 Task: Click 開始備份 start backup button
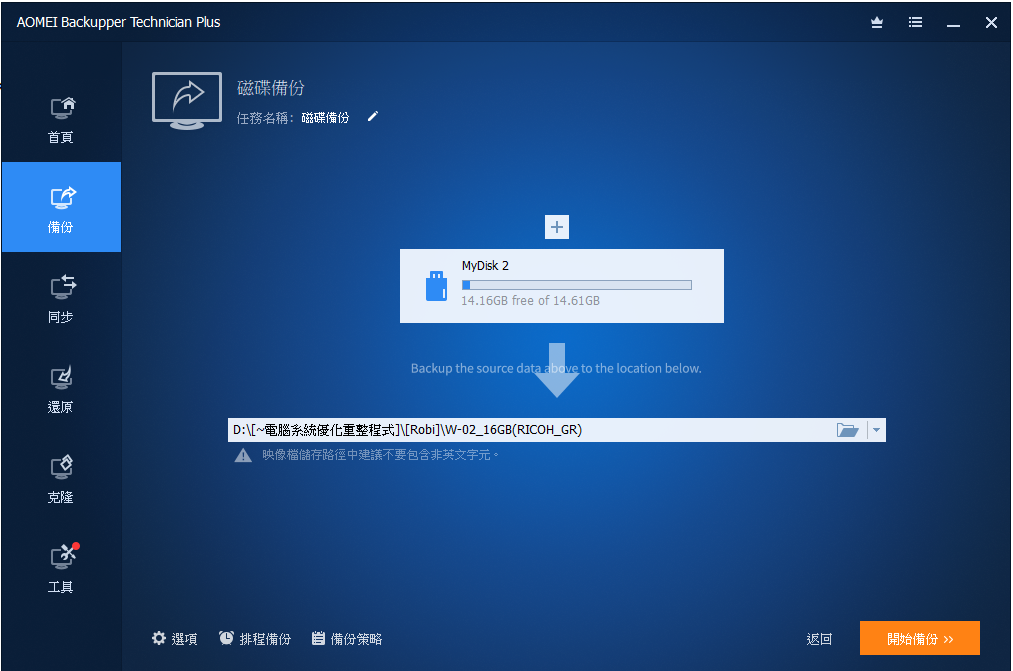click(x=919, y=638)
